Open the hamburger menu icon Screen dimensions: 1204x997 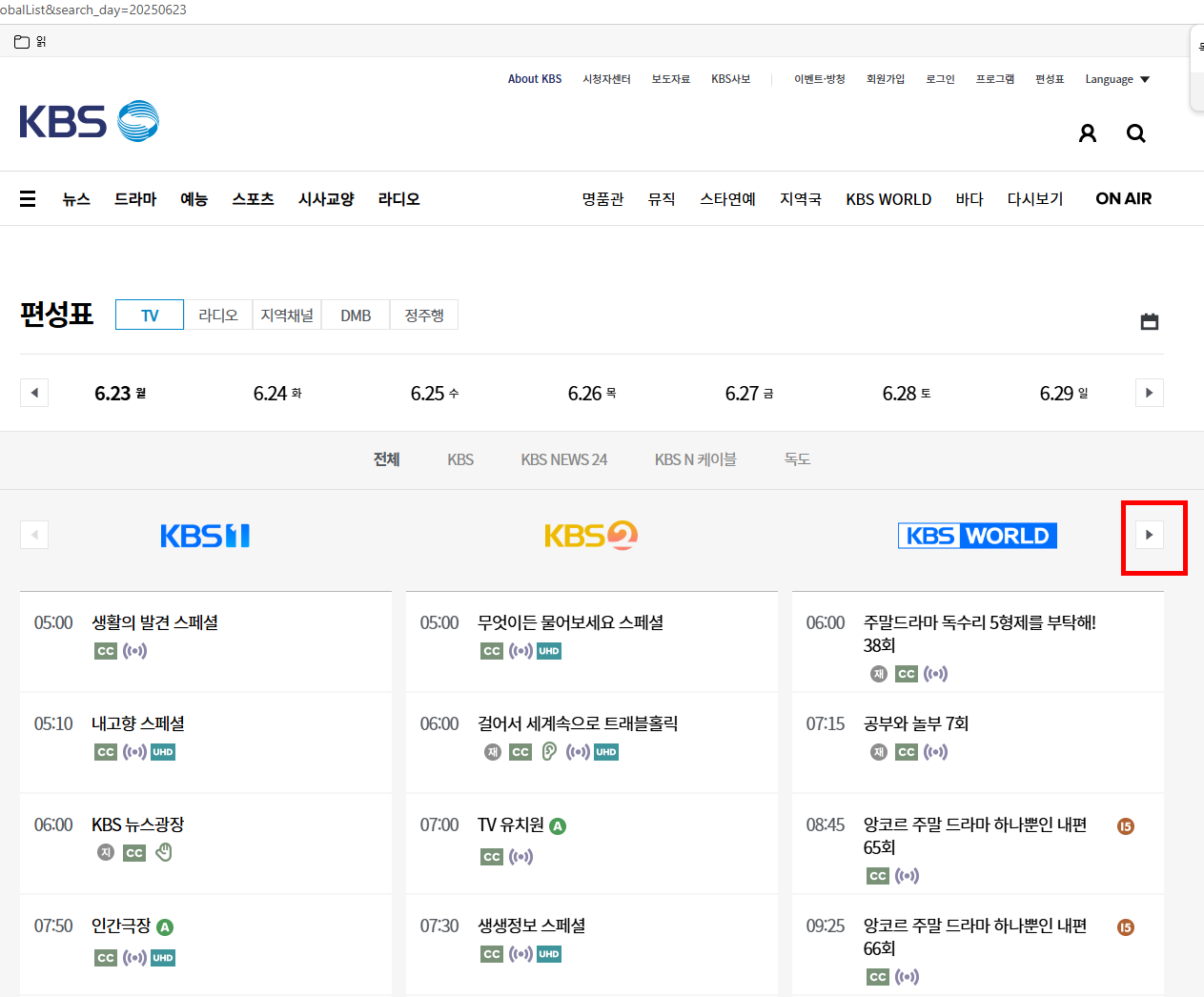tap(28, 198)
